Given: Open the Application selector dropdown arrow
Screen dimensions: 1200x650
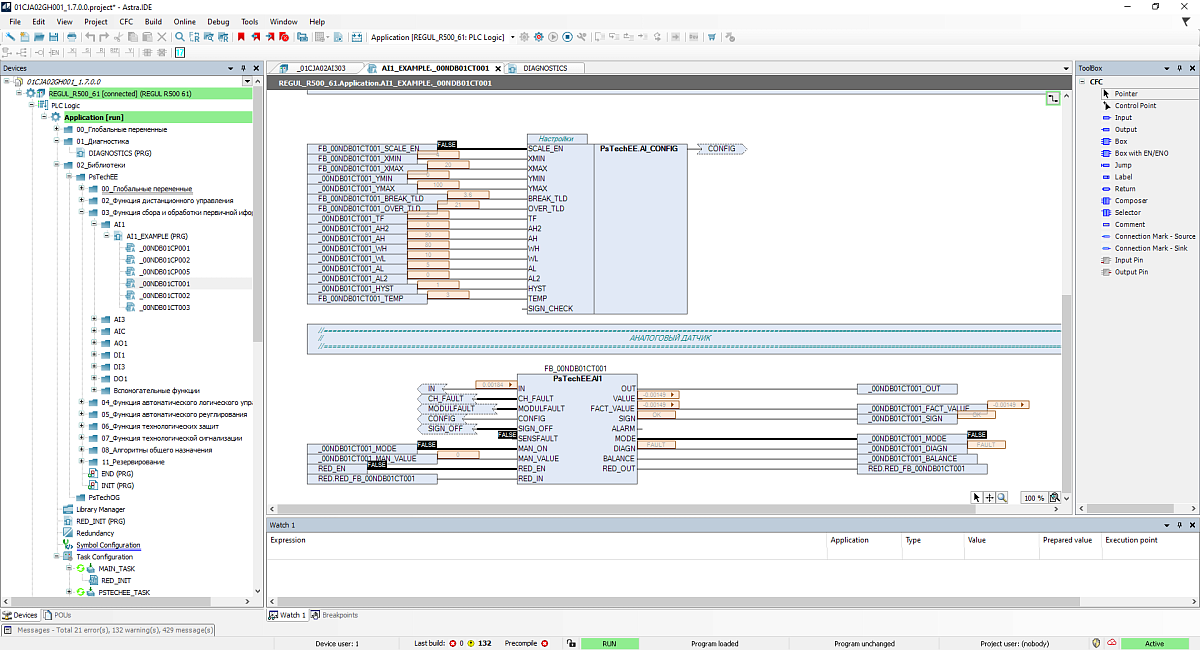Looking at the screenshot, I should [512, 37].
